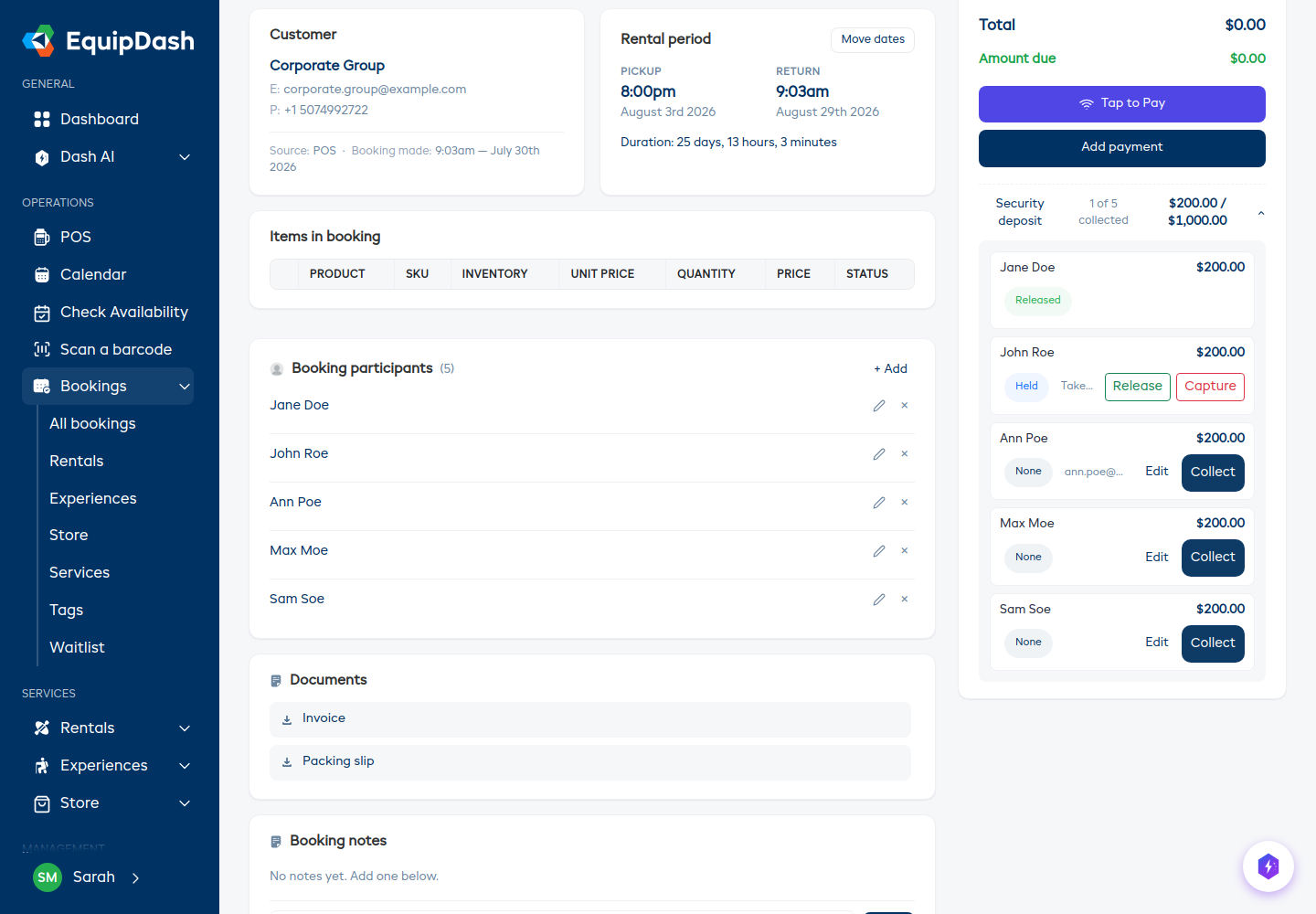Screen dimensions: 1316x914
Task: Remove participant Max Moe
Action: click(905, 551)
